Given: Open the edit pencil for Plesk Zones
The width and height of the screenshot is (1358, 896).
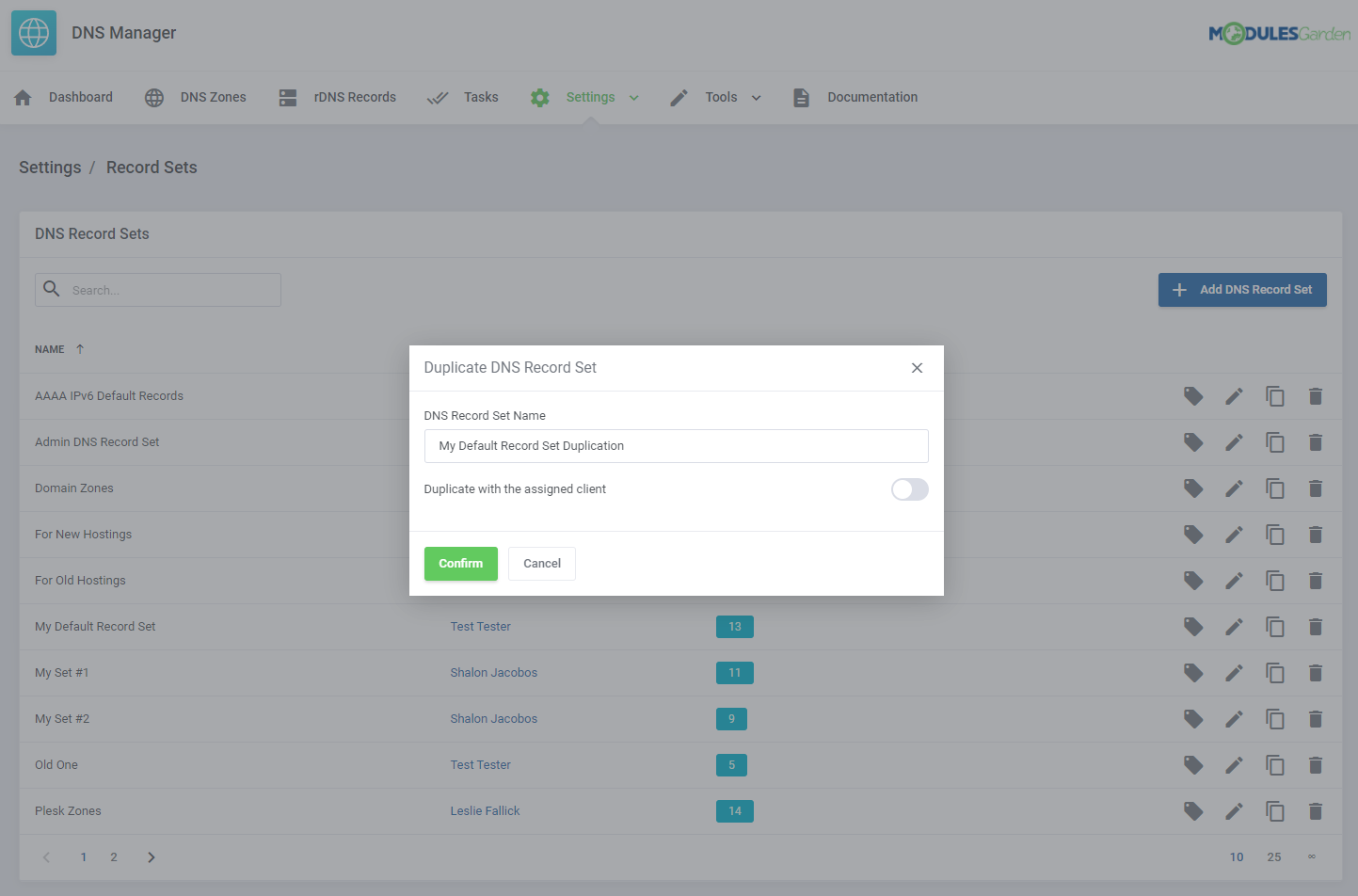Looking at the screenshot, I should coord(1234,810).
